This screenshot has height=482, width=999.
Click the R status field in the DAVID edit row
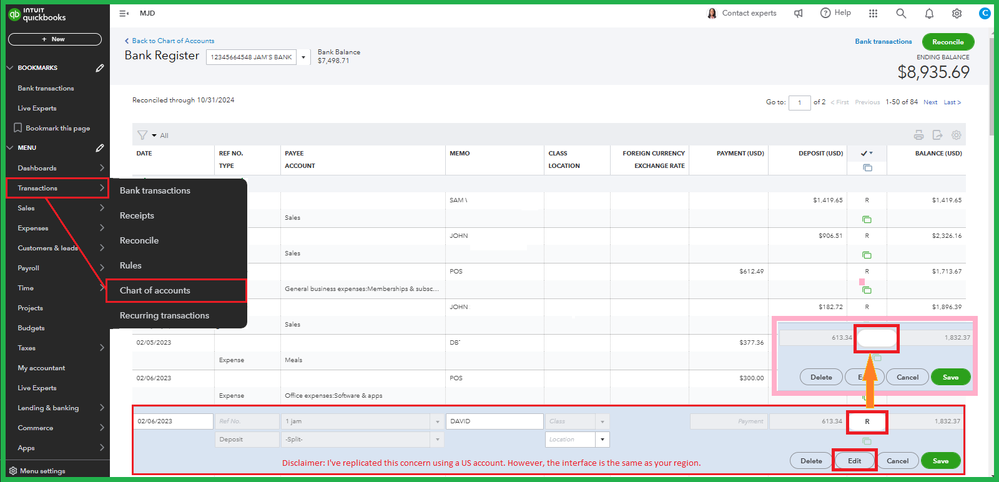866,422
